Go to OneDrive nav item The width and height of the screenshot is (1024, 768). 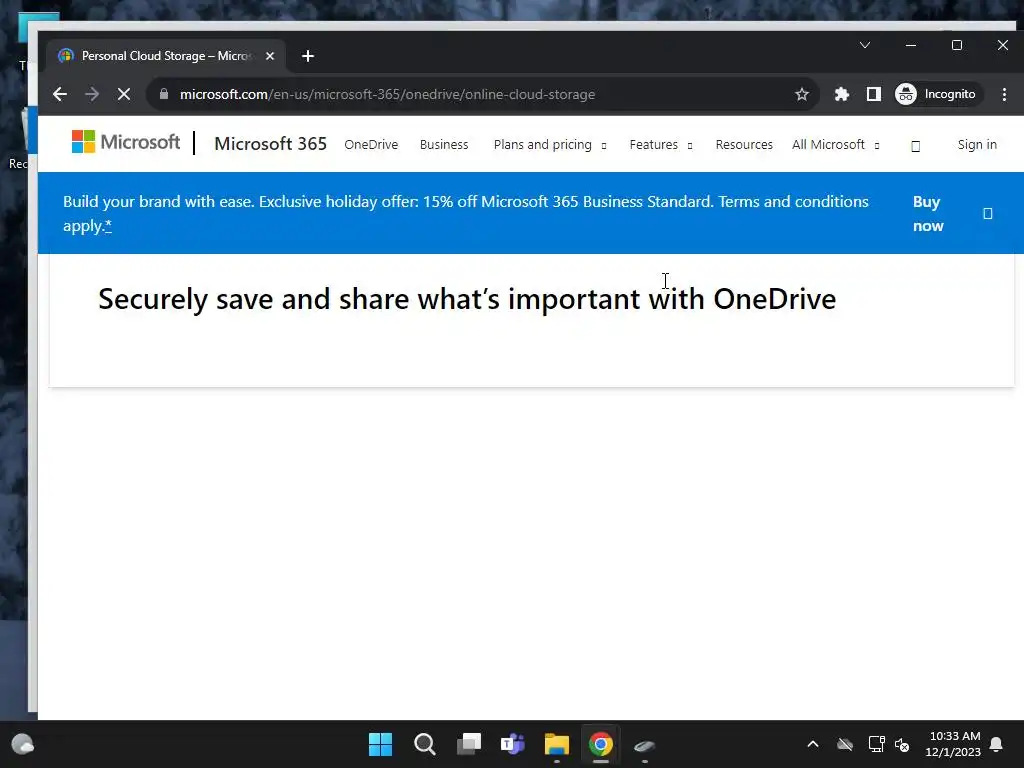[371, 144]
